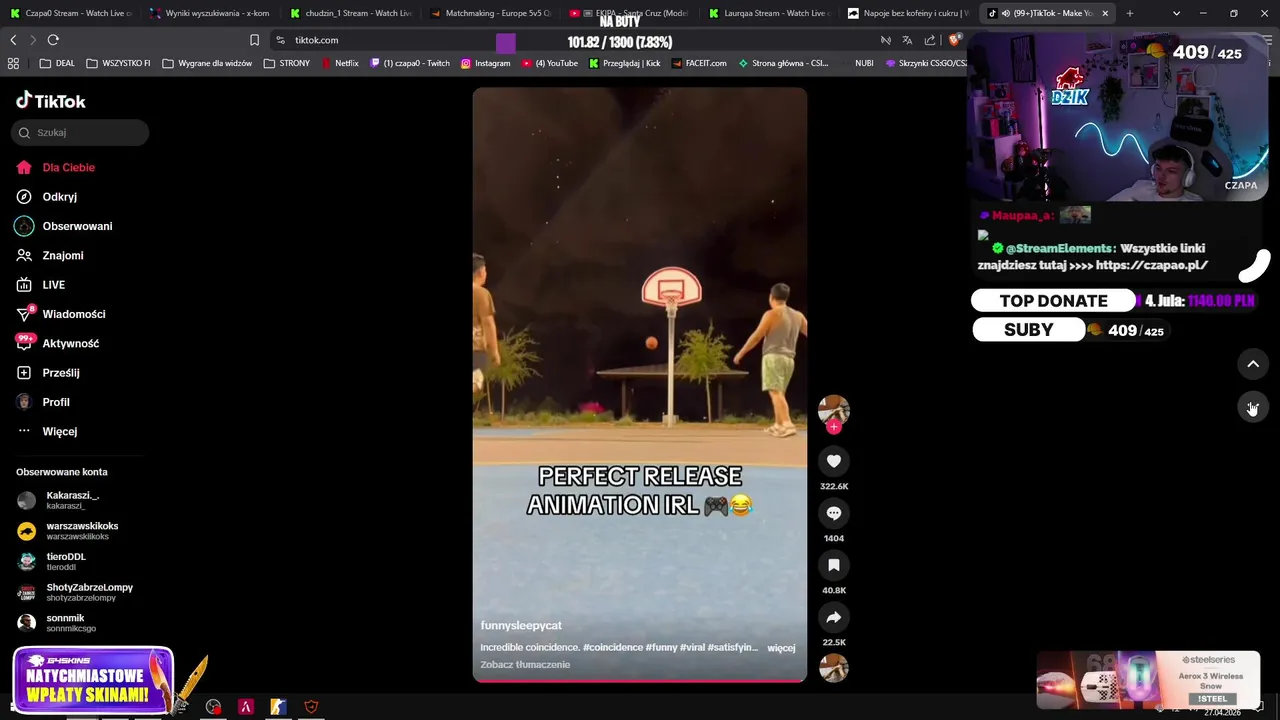The image size is (1280, 720).
Task: Open browser apps grid icon
Action: coord(13,63)
